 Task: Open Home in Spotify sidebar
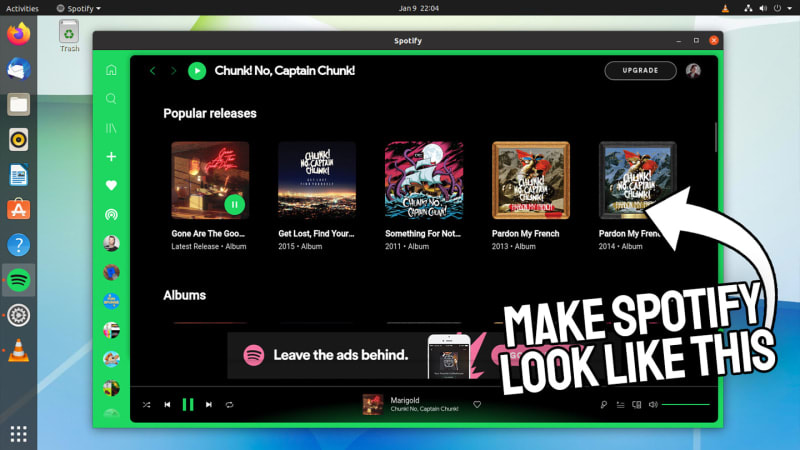[111, 70]
